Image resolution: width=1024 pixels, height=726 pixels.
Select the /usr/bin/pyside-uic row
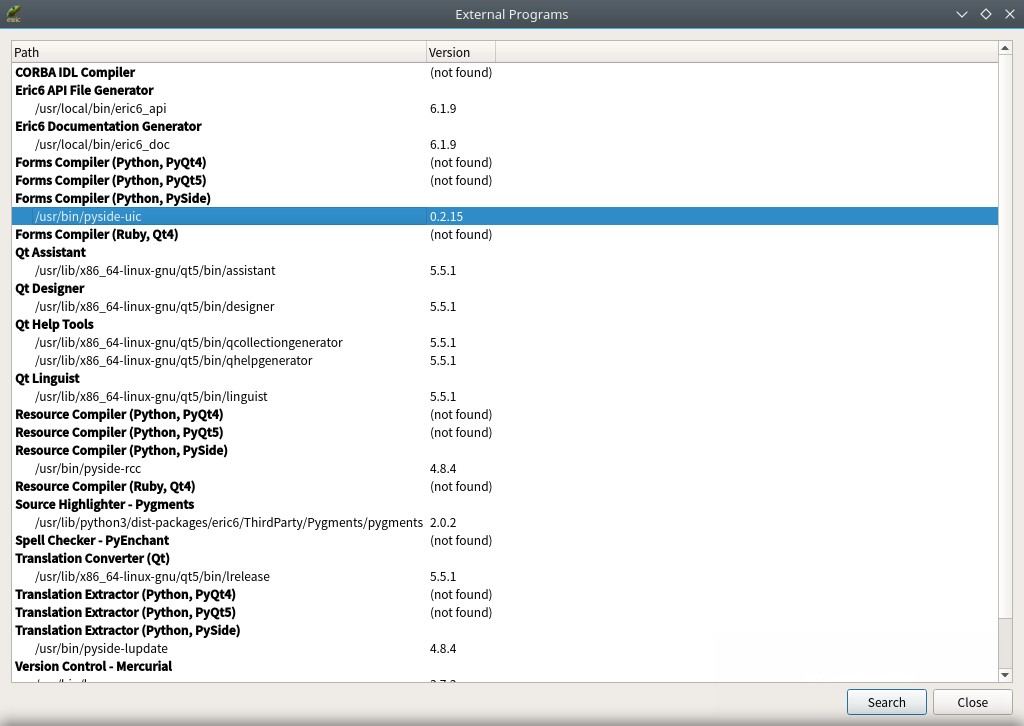505,216
